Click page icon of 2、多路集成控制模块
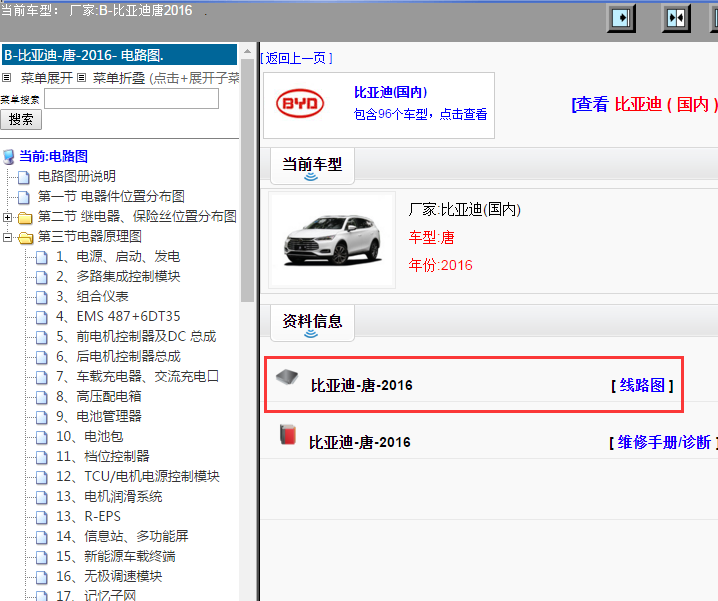The height and width of the screenshot is (601, 718). [42, 277]
